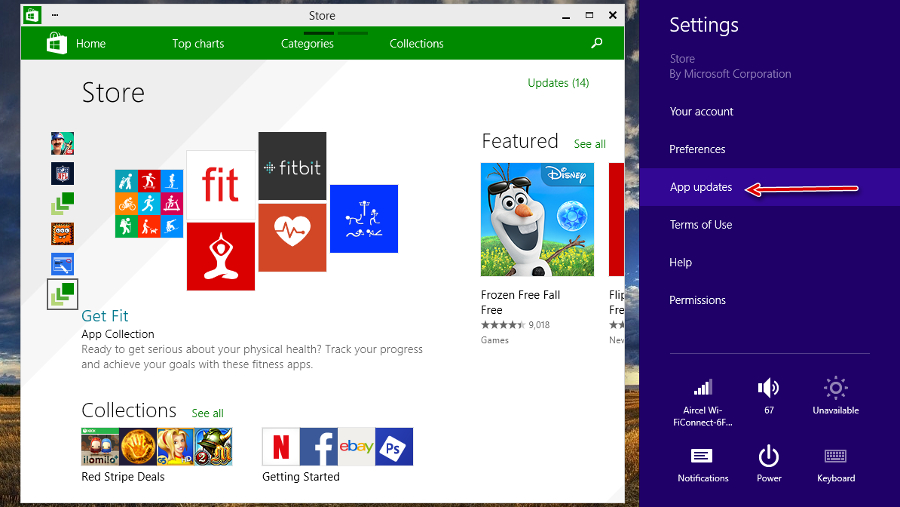Open the Categories tab
The width and height of the screenshot is (900, 507).
point(307,44)
